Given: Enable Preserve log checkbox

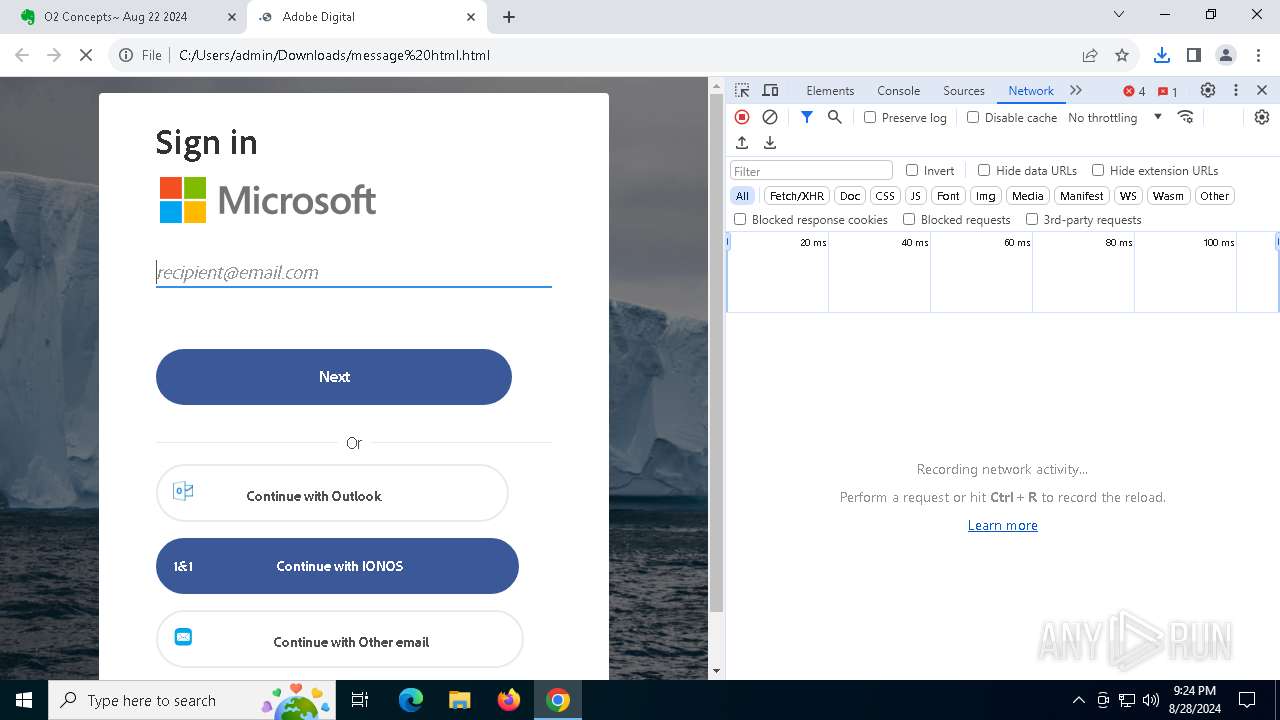Looking at the screenshot, I should [870, 117].
